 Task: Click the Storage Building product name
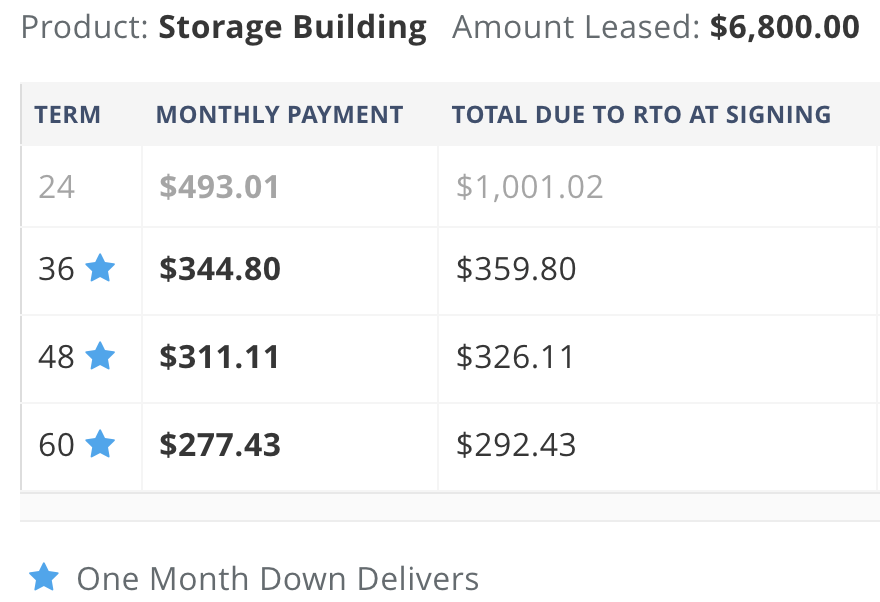292,28
